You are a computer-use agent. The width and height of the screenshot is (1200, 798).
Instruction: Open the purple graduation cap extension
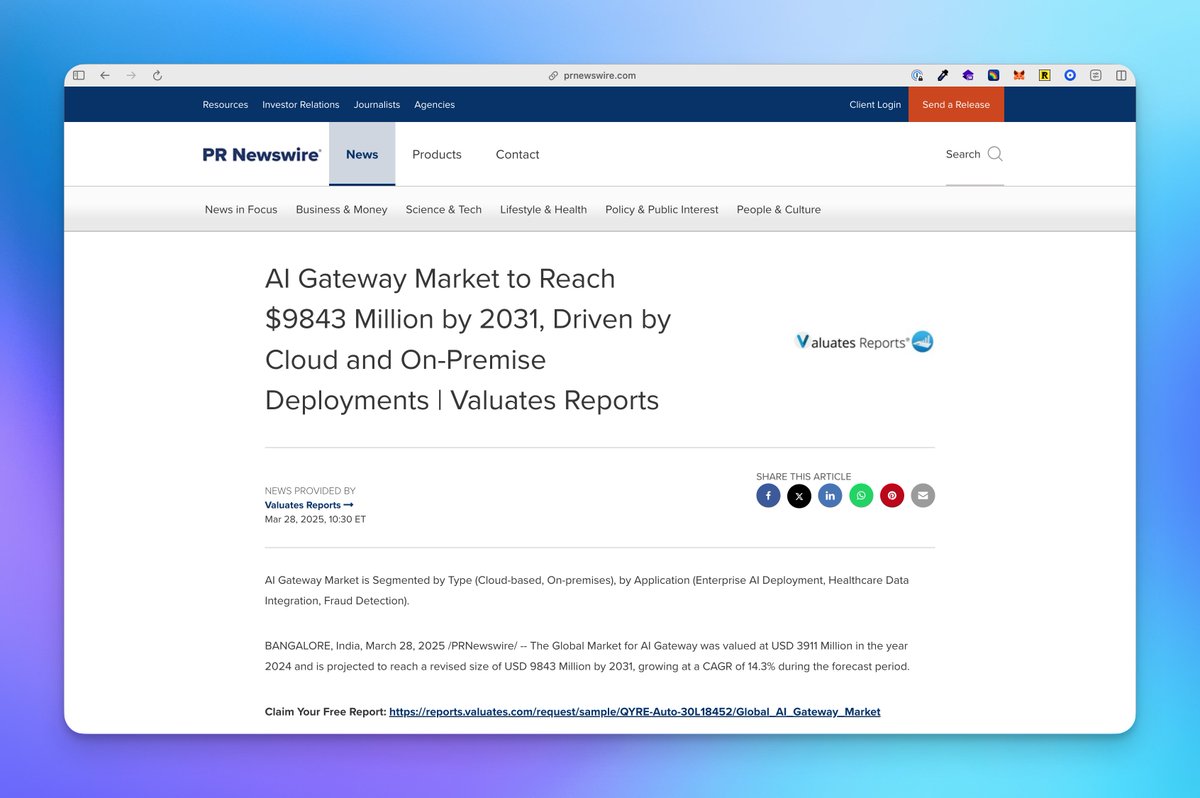968,75
